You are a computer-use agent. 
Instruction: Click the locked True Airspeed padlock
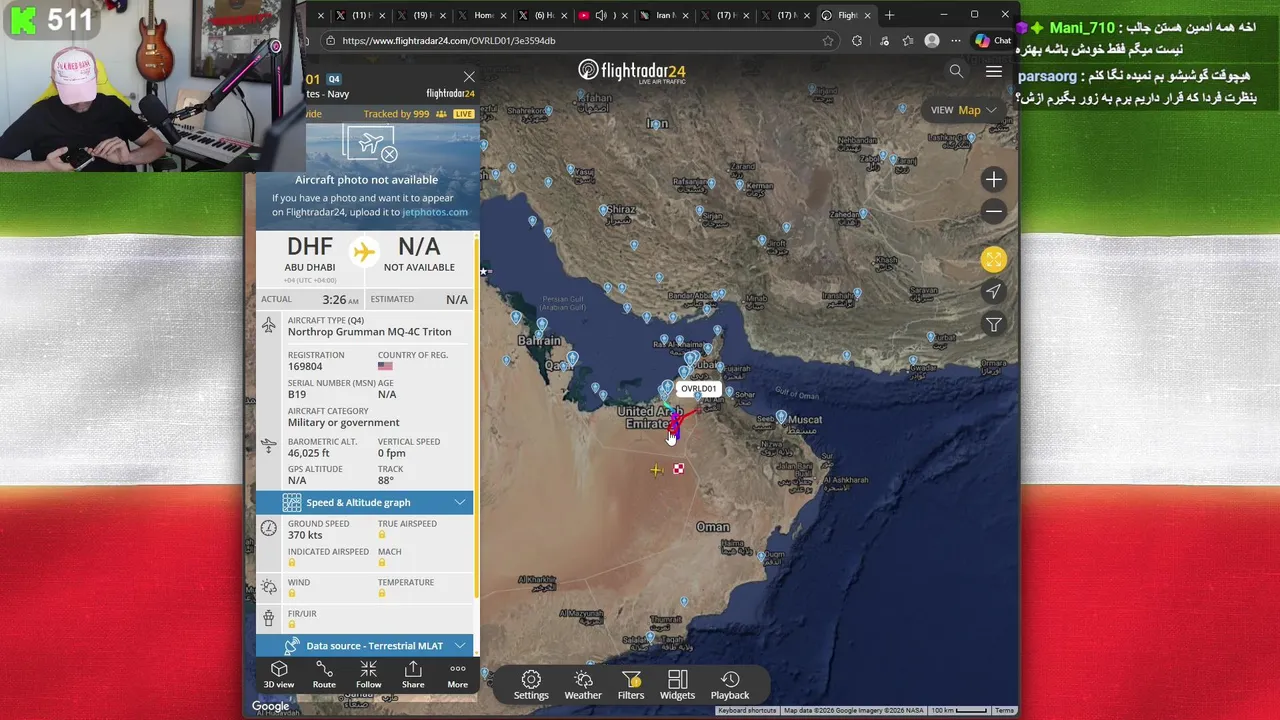coord(382,535)
